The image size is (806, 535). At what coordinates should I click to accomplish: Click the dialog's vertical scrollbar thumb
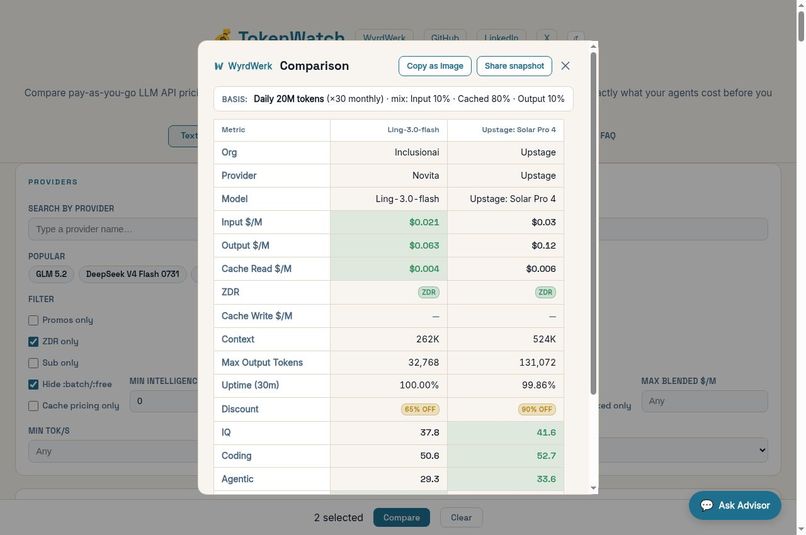point(593,224)
